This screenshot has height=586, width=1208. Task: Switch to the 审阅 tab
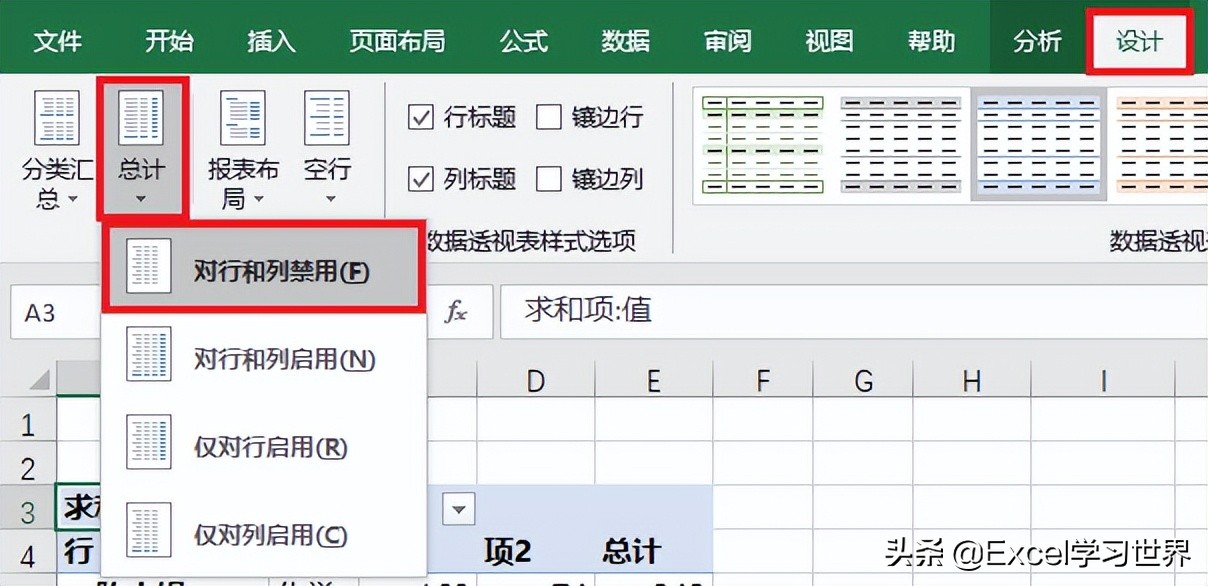coord(728,41)
